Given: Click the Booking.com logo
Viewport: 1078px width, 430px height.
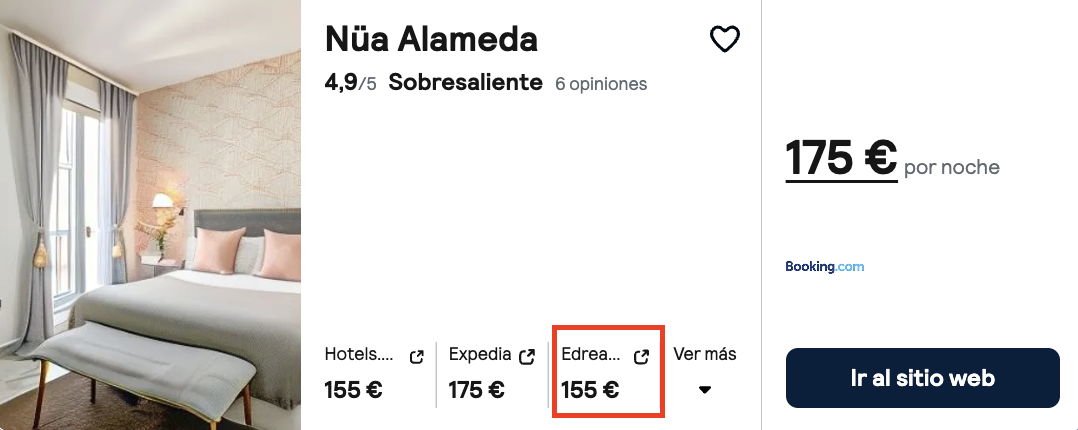Looking at the screenshot, I should coord(824,267).
